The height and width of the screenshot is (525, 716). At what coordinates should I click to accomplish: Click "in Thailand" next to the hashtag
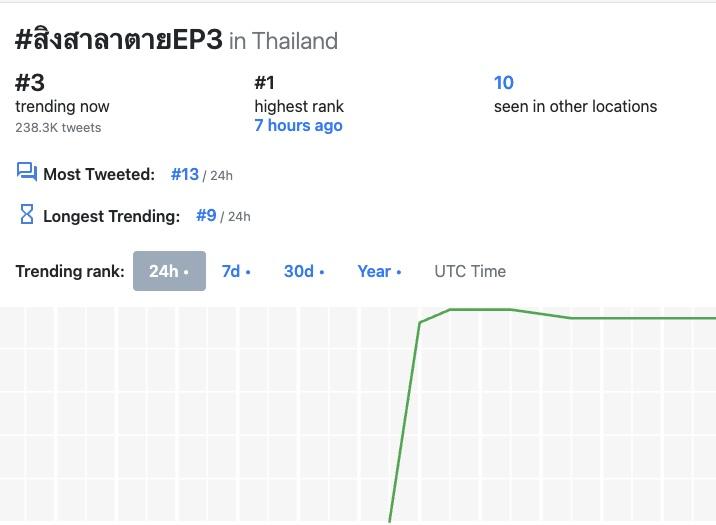click(x=283, y=41)
